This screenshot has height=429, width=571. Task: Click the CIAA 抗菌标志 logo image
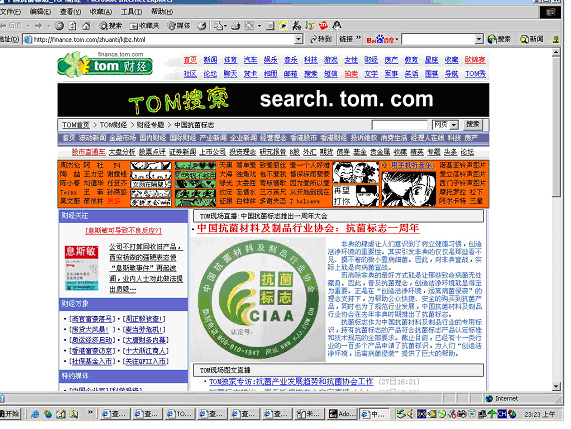click(258, 299)
